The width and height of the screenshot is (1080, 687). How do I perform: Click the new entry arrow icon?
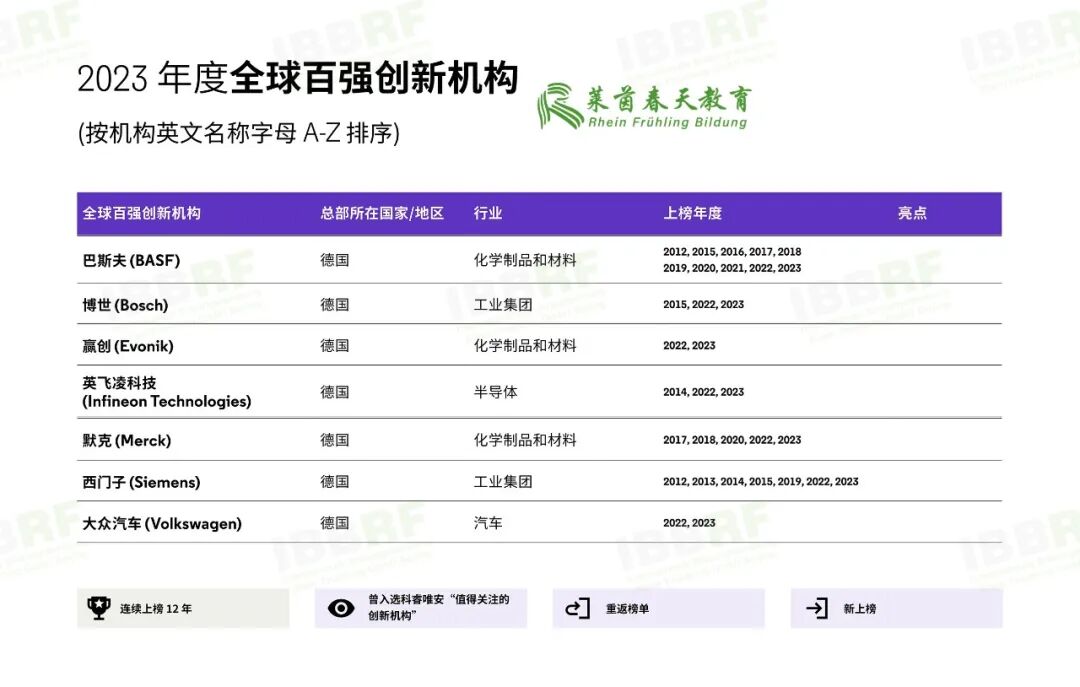click(x=817, y=608)
